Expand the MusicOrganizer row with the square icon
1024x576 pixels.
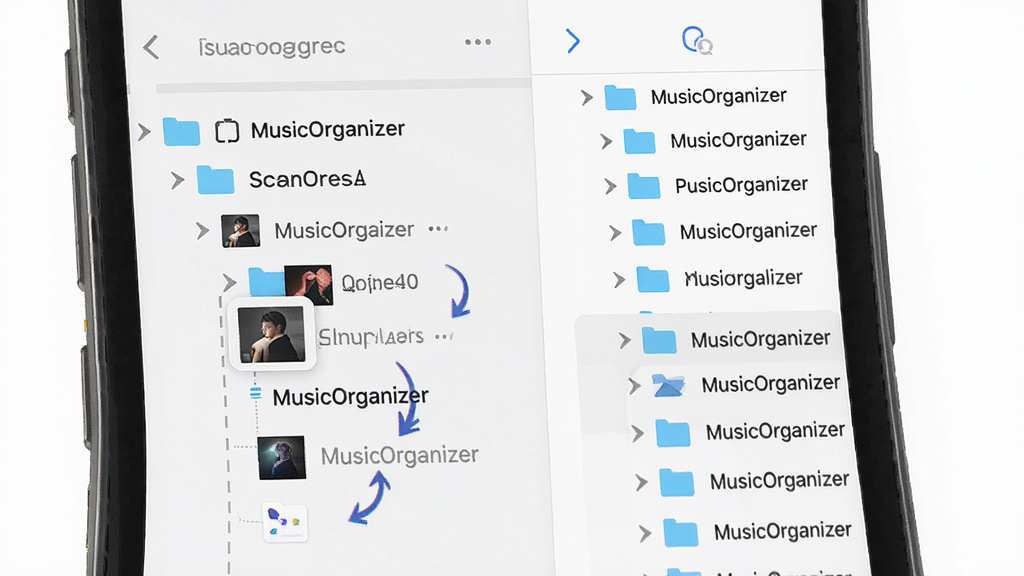point(144,132)
